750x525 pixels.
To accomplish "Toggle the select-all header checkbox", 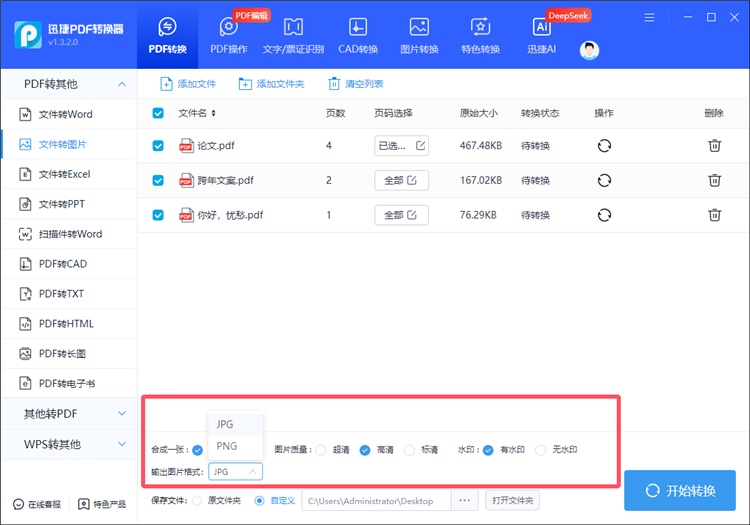I will pyautogui.click(x=158, y=113).
